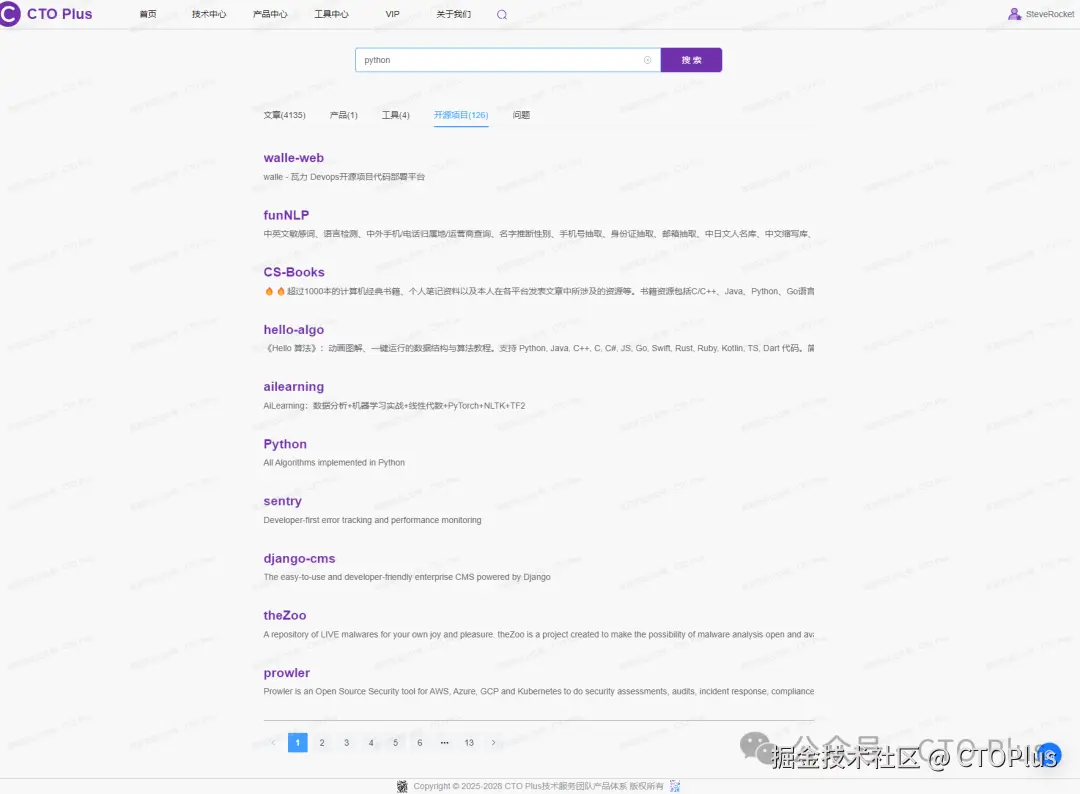Go to results page 3

[346, 742]
